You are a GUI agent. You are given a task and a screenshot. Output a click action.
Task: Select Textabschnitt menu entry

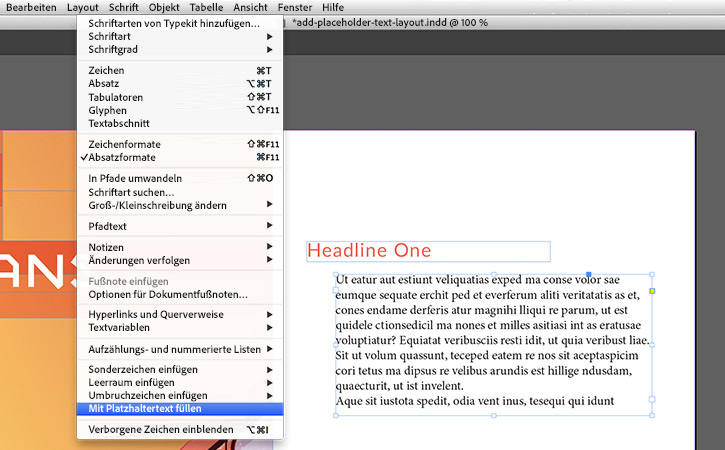pyautogui.click(x=180, y=123)
